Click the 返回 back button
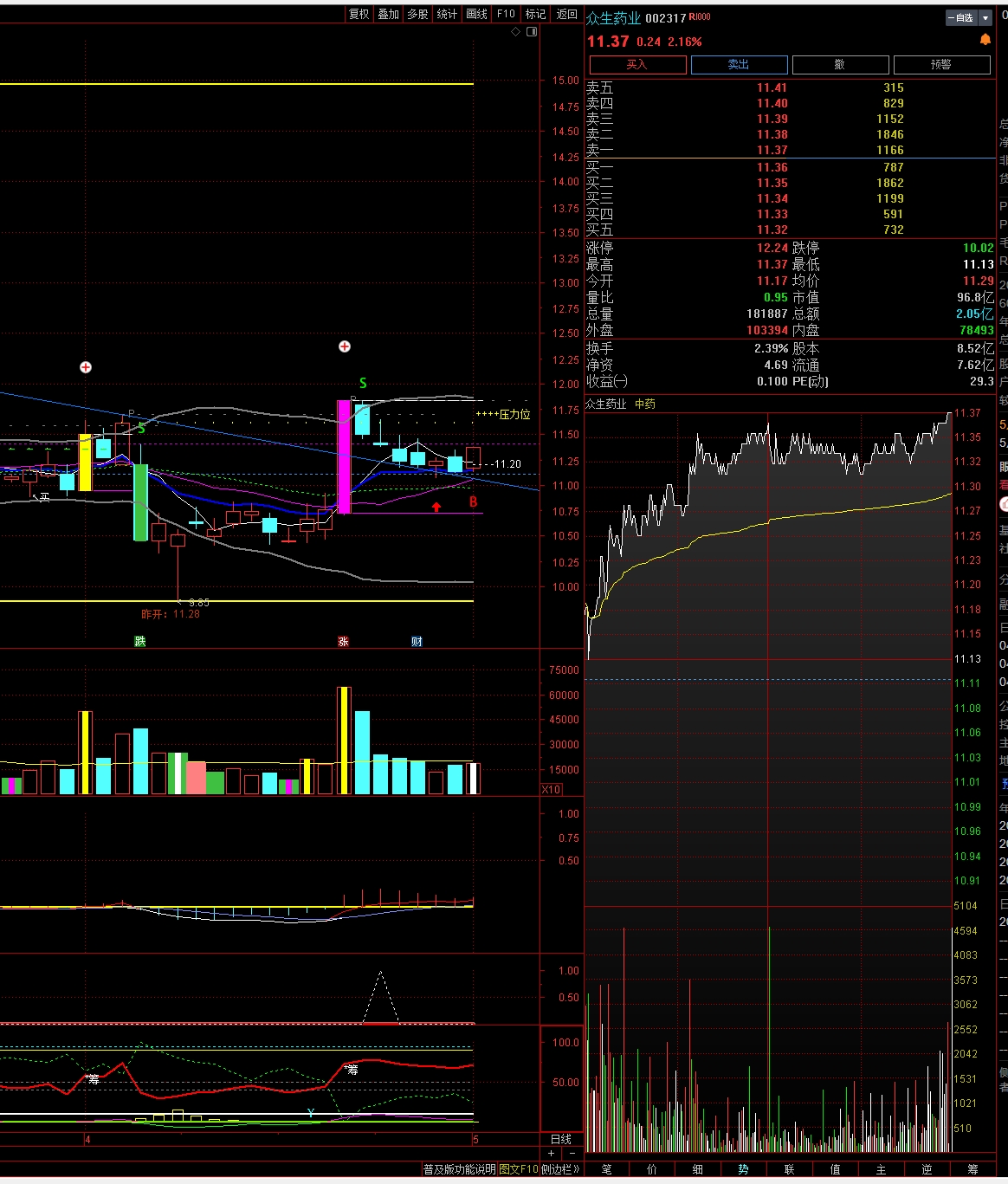1008x1184 pixels. (x=566, y=14)
